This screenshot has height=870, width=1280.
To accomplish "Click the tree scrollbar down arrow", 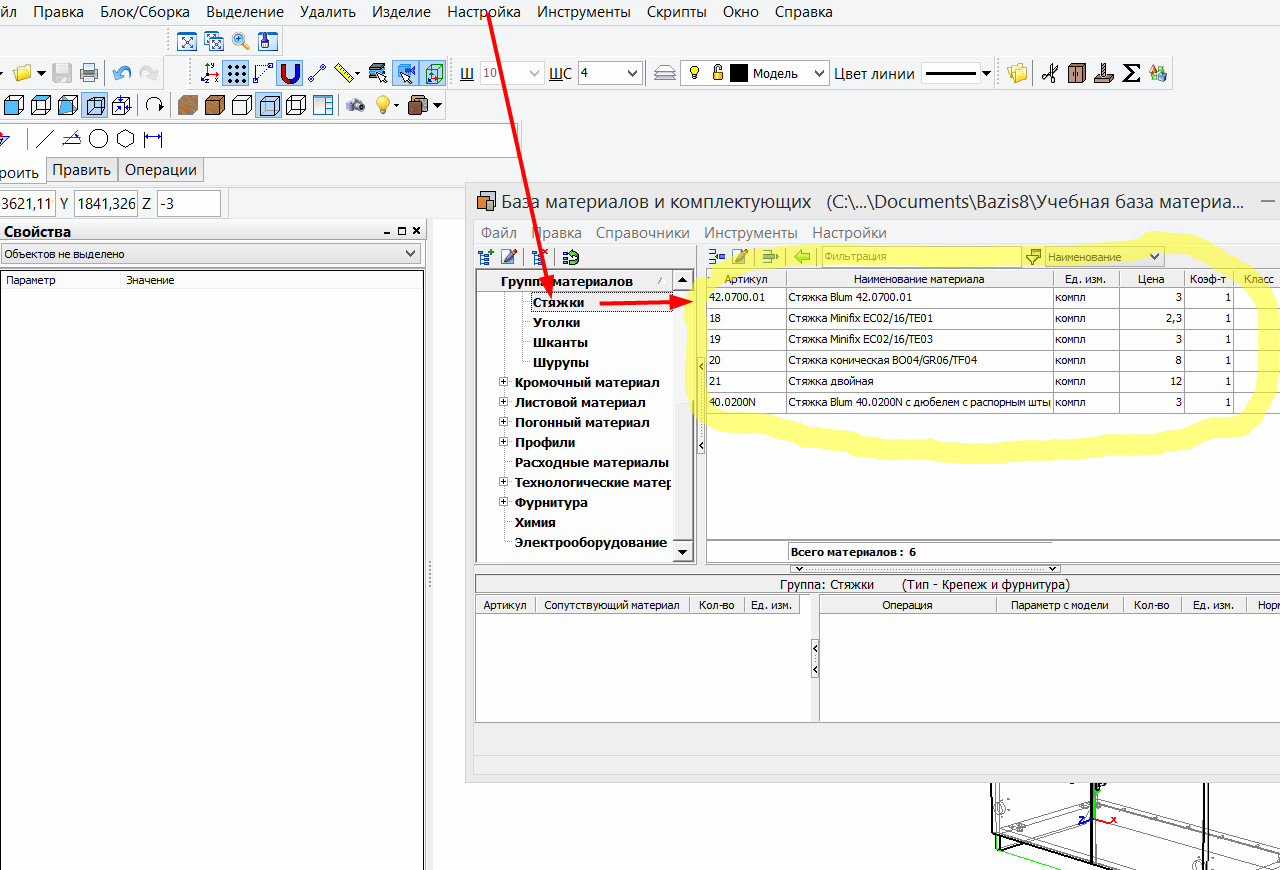I will coord(683,551).
